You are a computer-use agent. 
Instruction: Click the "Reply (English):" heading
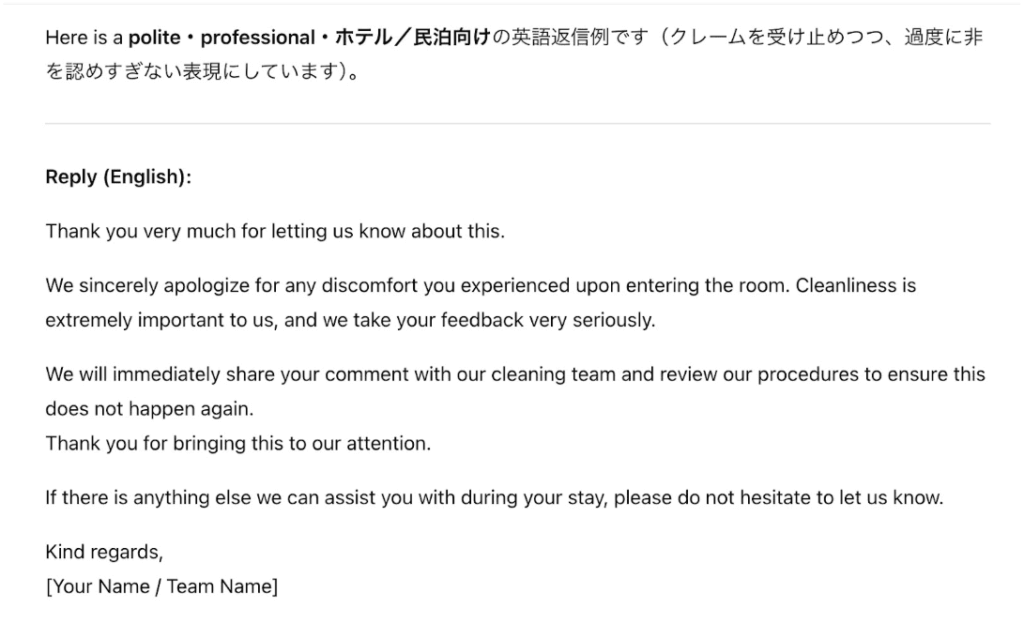pos(118,176)
